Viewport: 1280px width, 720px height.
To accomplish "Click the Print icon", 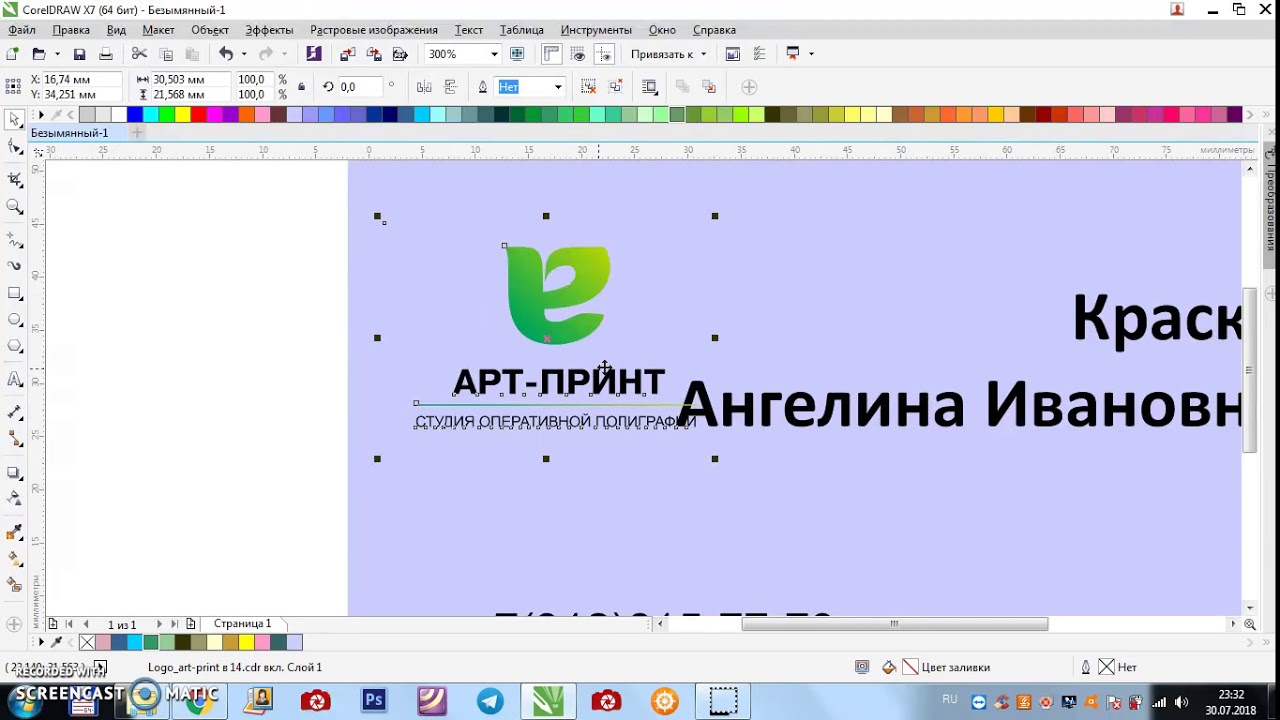I will pyautogui.click(x=105, y=54).
